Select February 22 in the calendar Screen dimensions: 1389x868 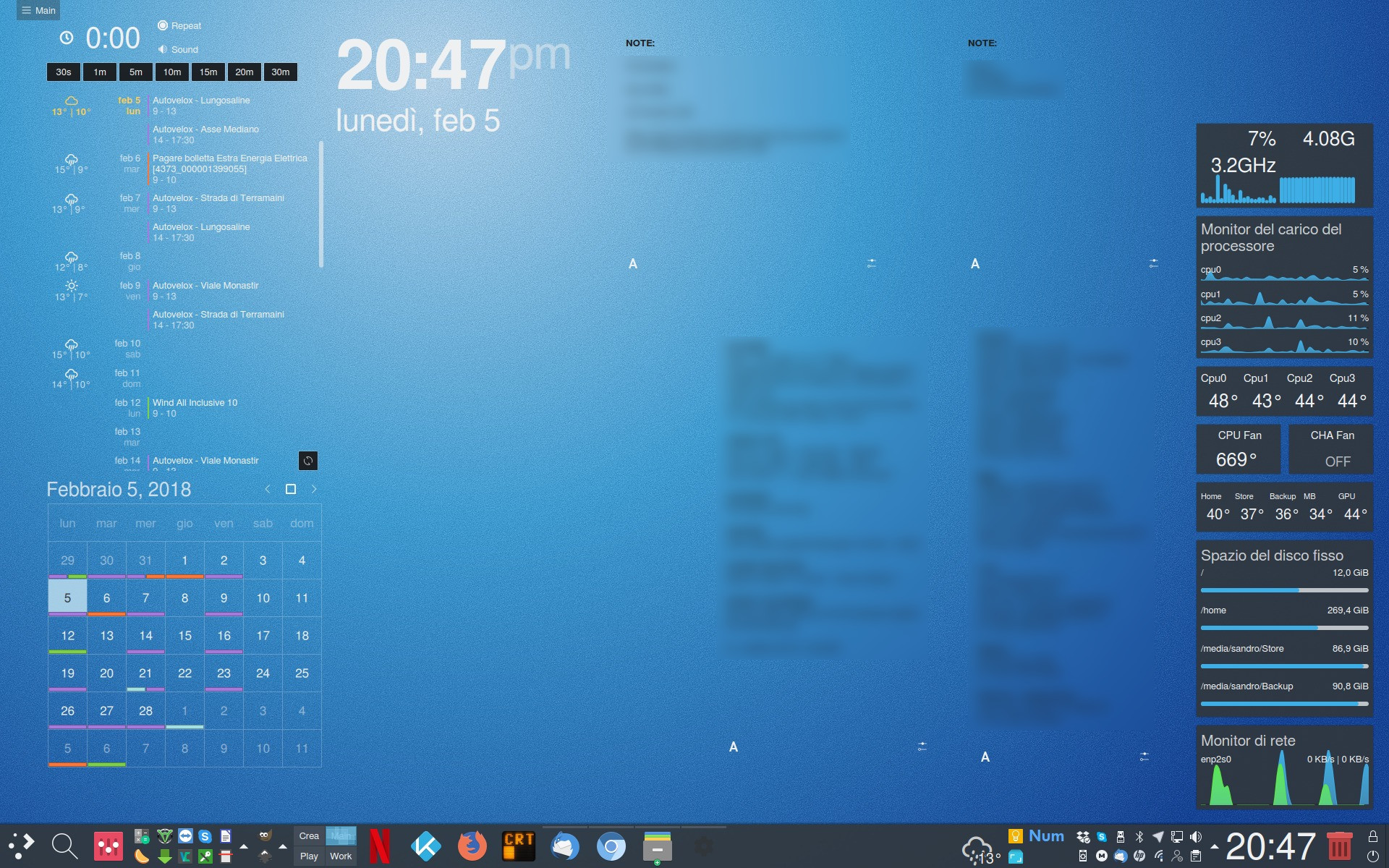(184, 673)
